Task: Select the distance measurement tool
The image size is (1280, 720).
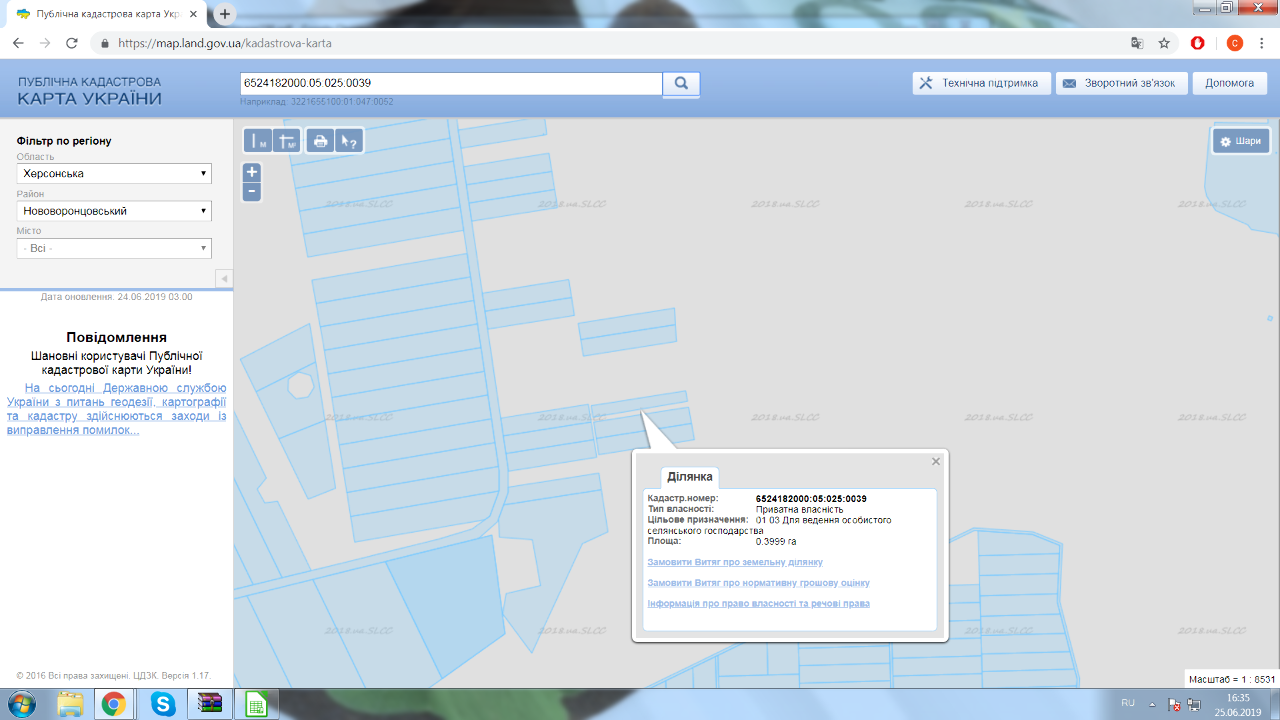Action: point(259,141)
